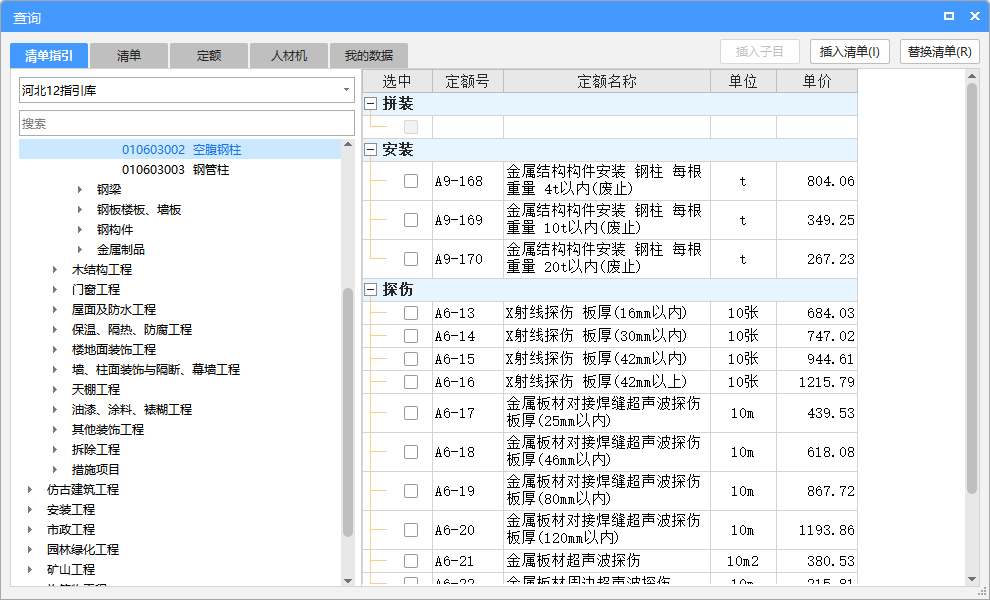This screenshot has width=990, height=600.
Task: Expand the 屋面及防水工程 node
Action: tap(55, 309)
